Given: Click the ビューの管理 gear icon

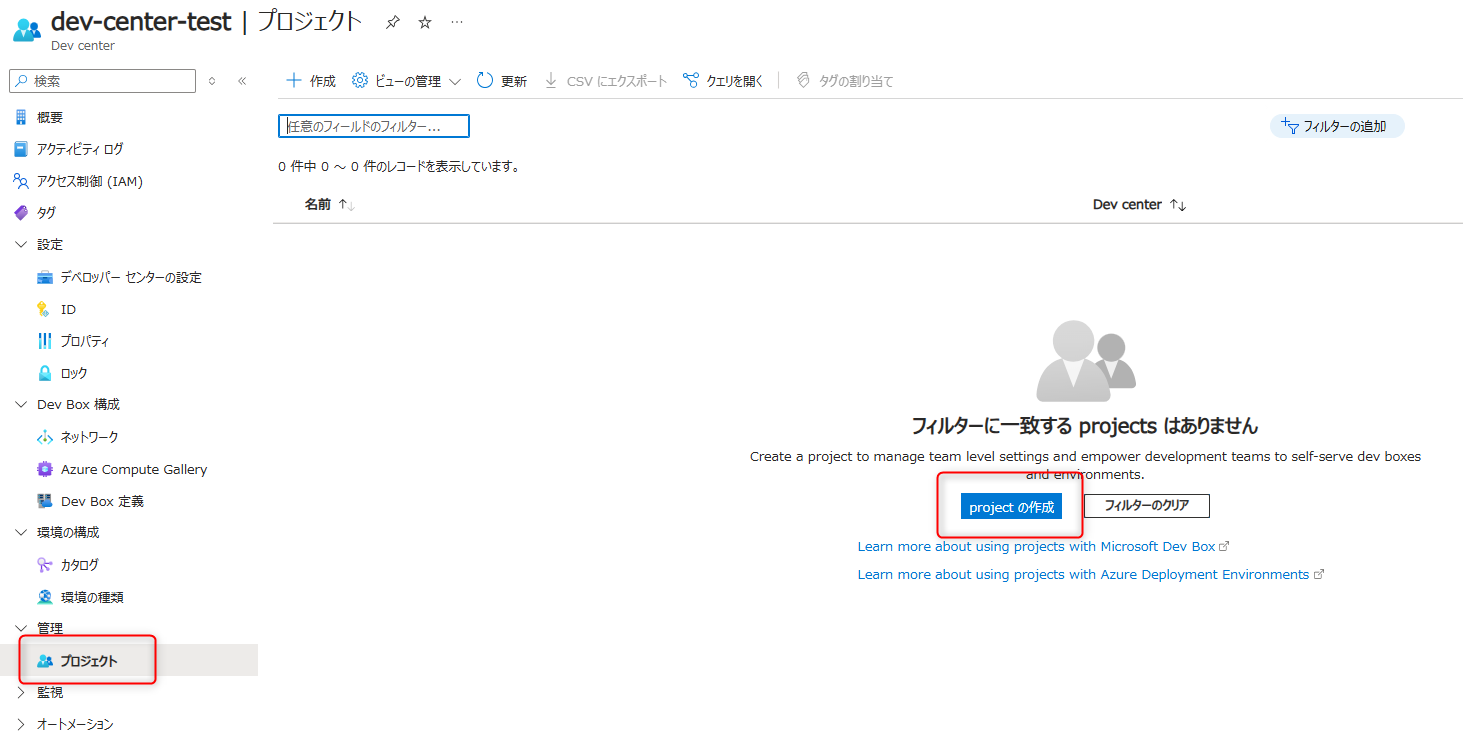Looking at the screenshot, I should coord(360,80).
